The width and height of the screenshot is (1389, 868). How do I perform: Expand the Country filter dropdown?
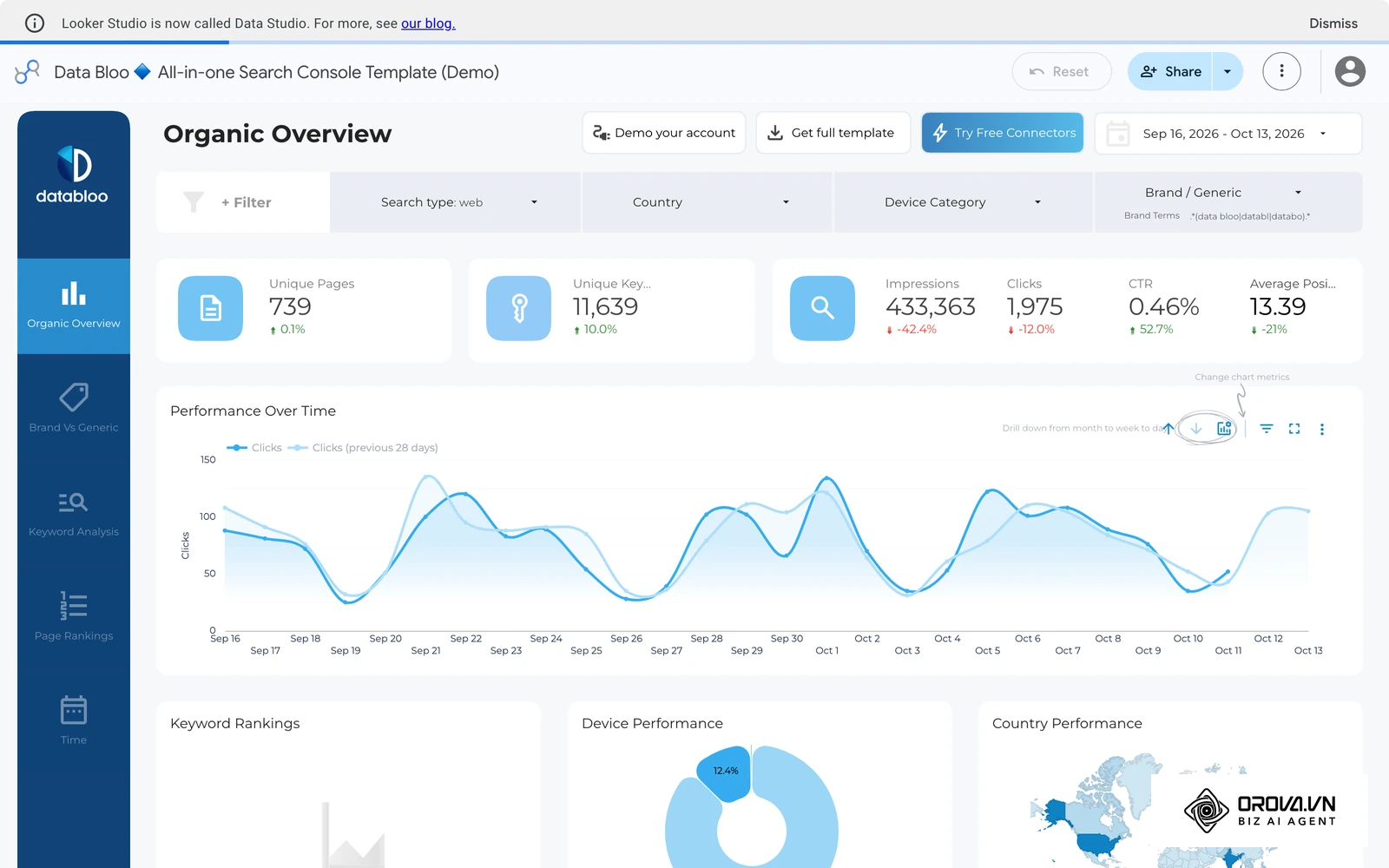tap(707, 202)
